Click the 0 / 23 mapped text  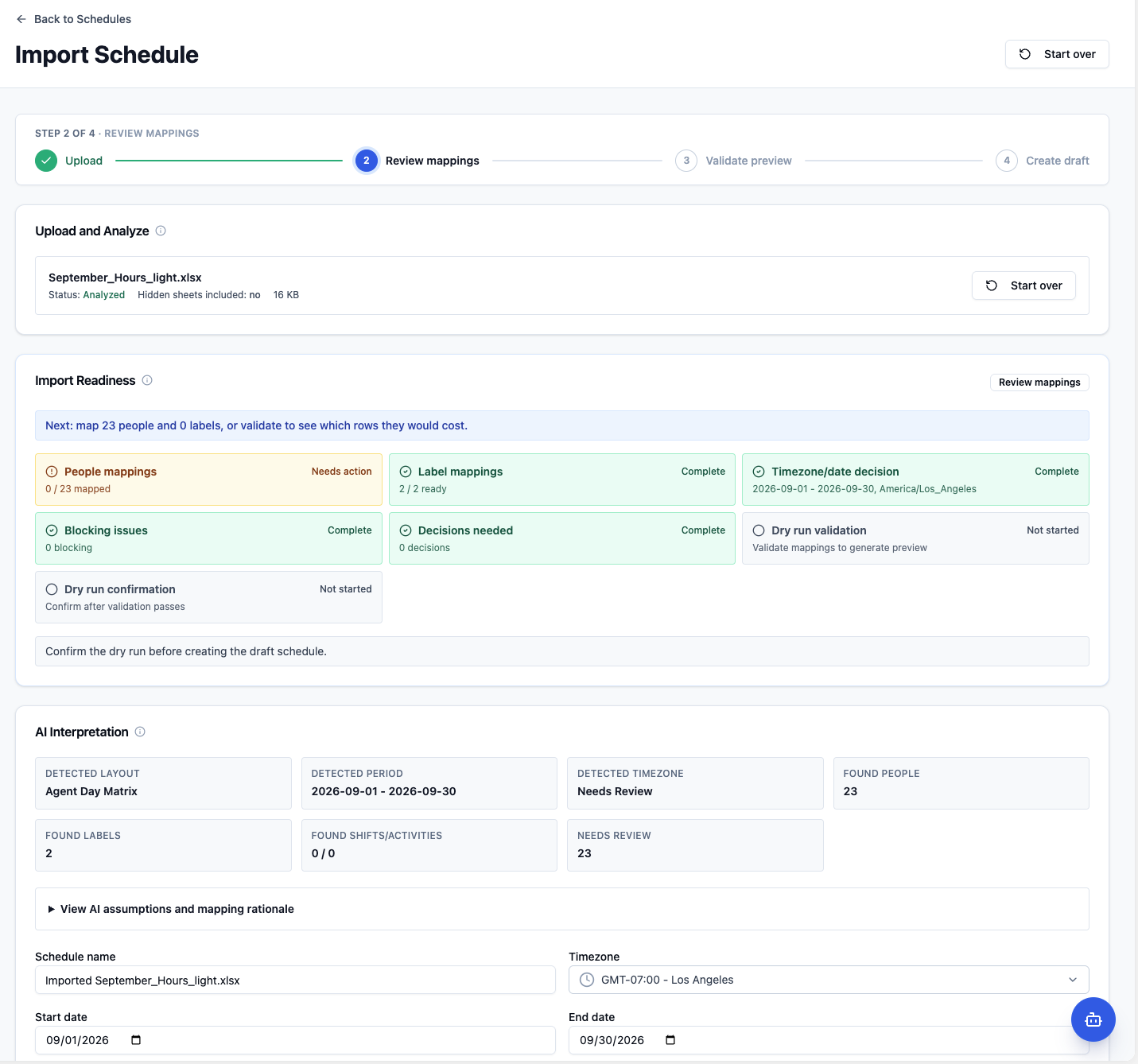click(78, 489)
